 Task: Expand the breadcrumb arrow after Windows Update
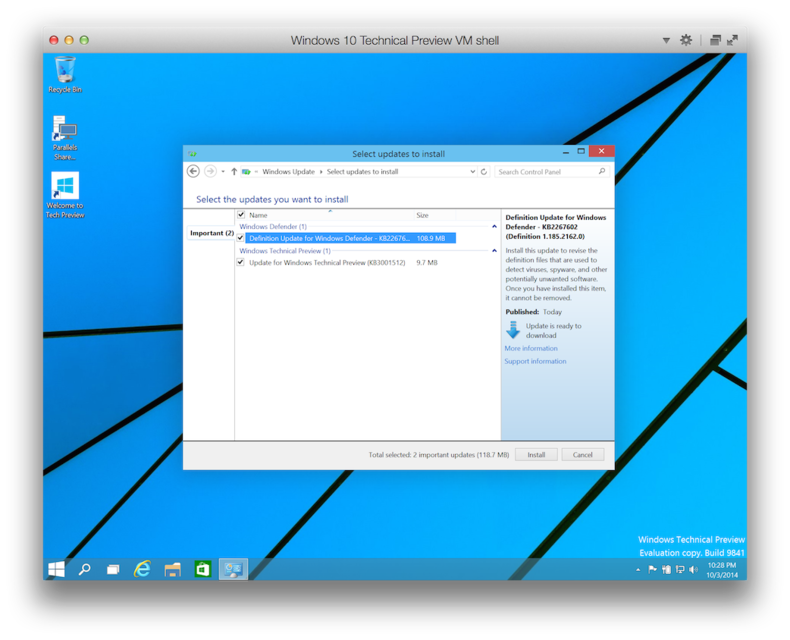(x=321, y=172)
